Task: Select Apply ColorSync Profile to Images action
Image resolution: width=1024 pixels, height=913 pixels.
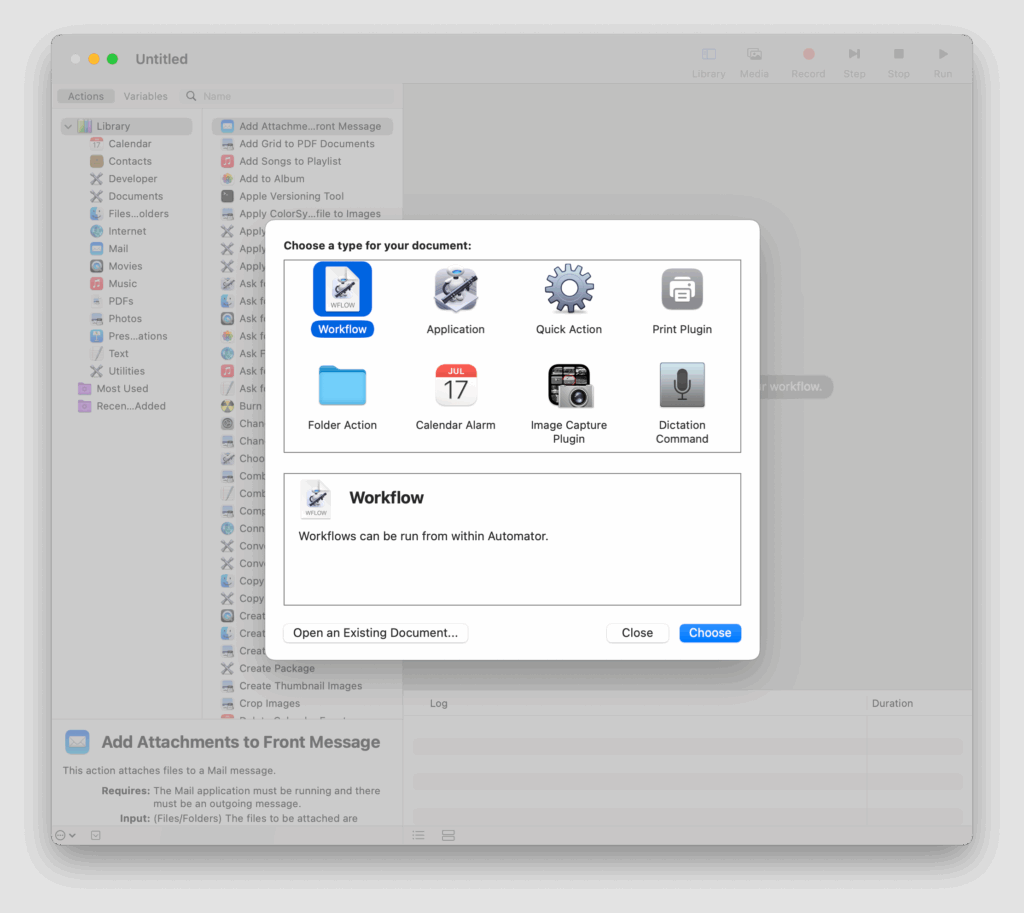Action: pyautogui.click(x=302, y=214)
